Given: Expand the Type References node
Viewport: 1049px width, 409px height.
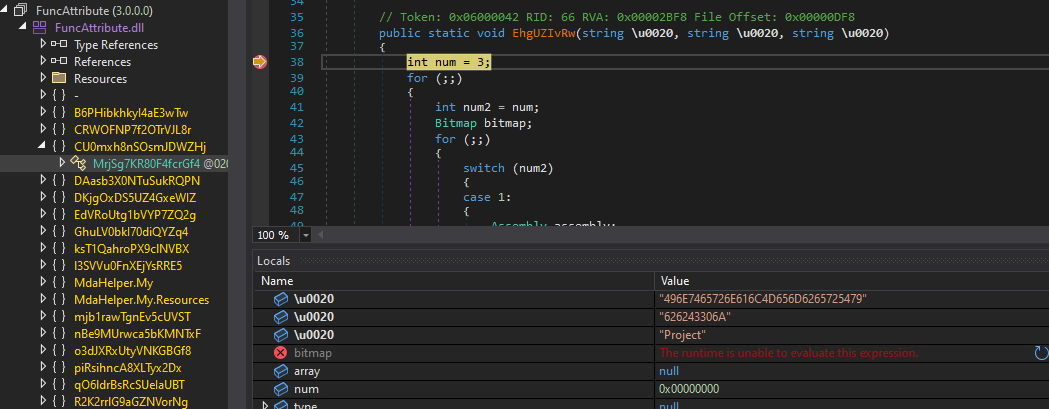Looking at the screenshot, I should click(43, 44).
